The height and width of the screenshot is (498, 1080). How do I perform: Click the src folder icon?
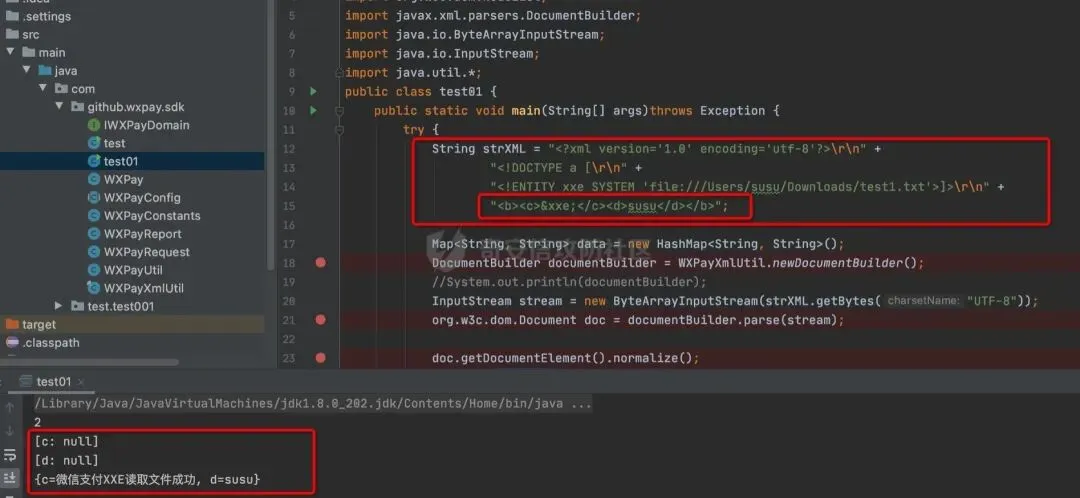(x=12, y=34)
